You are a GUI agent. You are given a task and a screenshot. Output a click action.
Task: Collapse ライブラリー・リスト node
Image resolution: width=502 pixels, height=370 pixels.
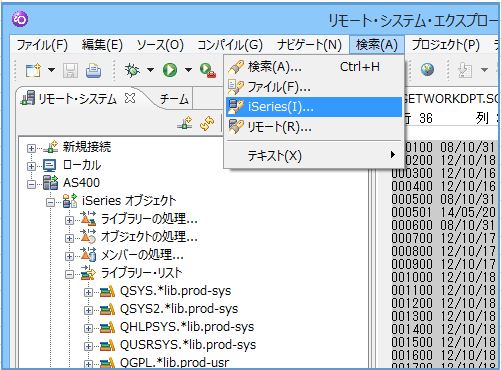pos(69,274)
